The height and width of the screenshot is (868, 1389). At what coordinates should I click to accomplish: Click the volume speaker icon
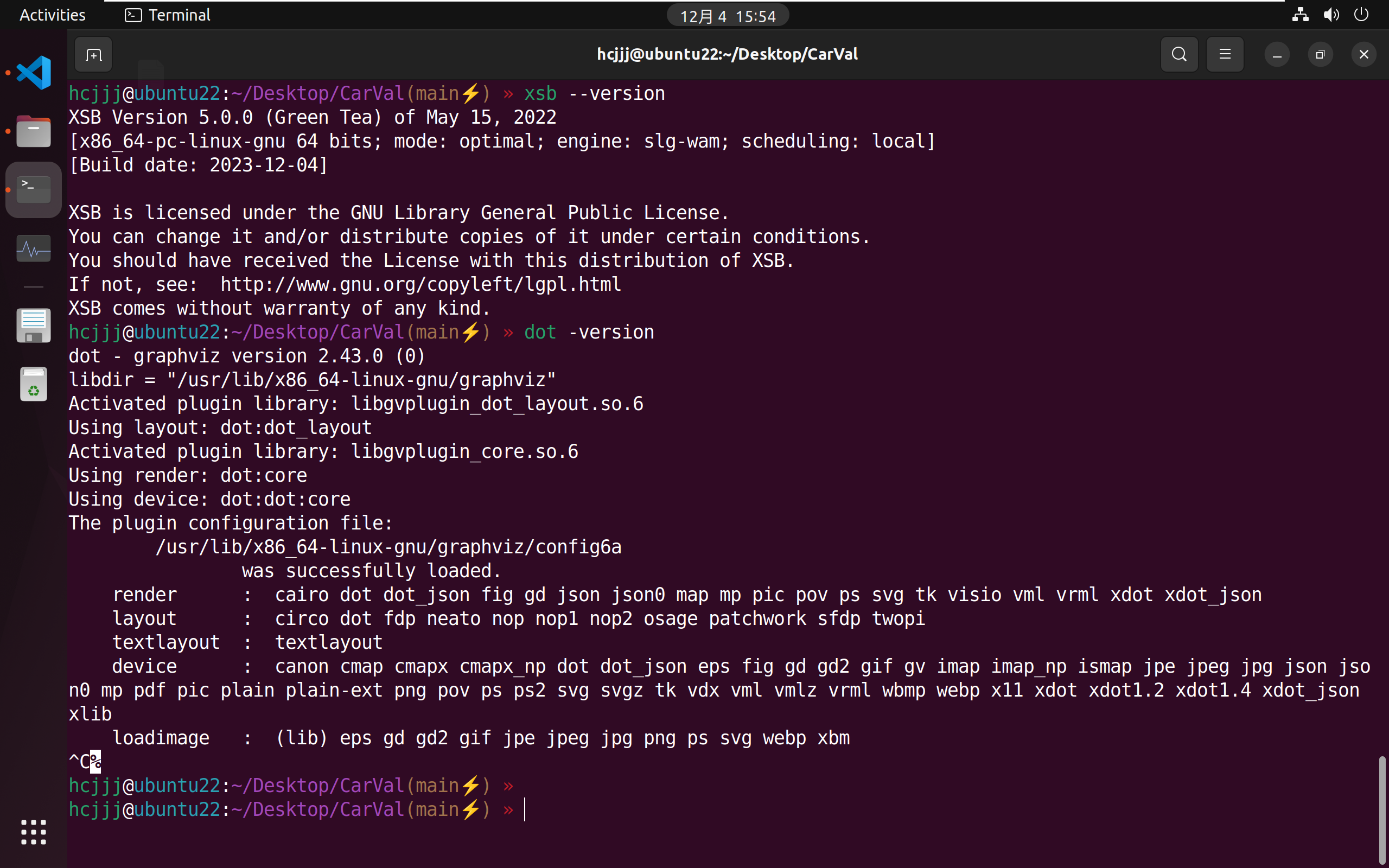[x=1331, y=15]
